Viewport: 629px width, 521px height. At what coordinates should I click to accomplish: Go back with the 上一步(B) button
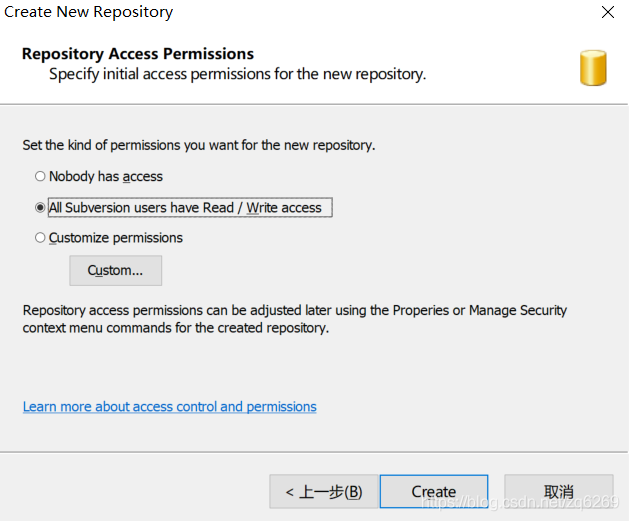324,492
